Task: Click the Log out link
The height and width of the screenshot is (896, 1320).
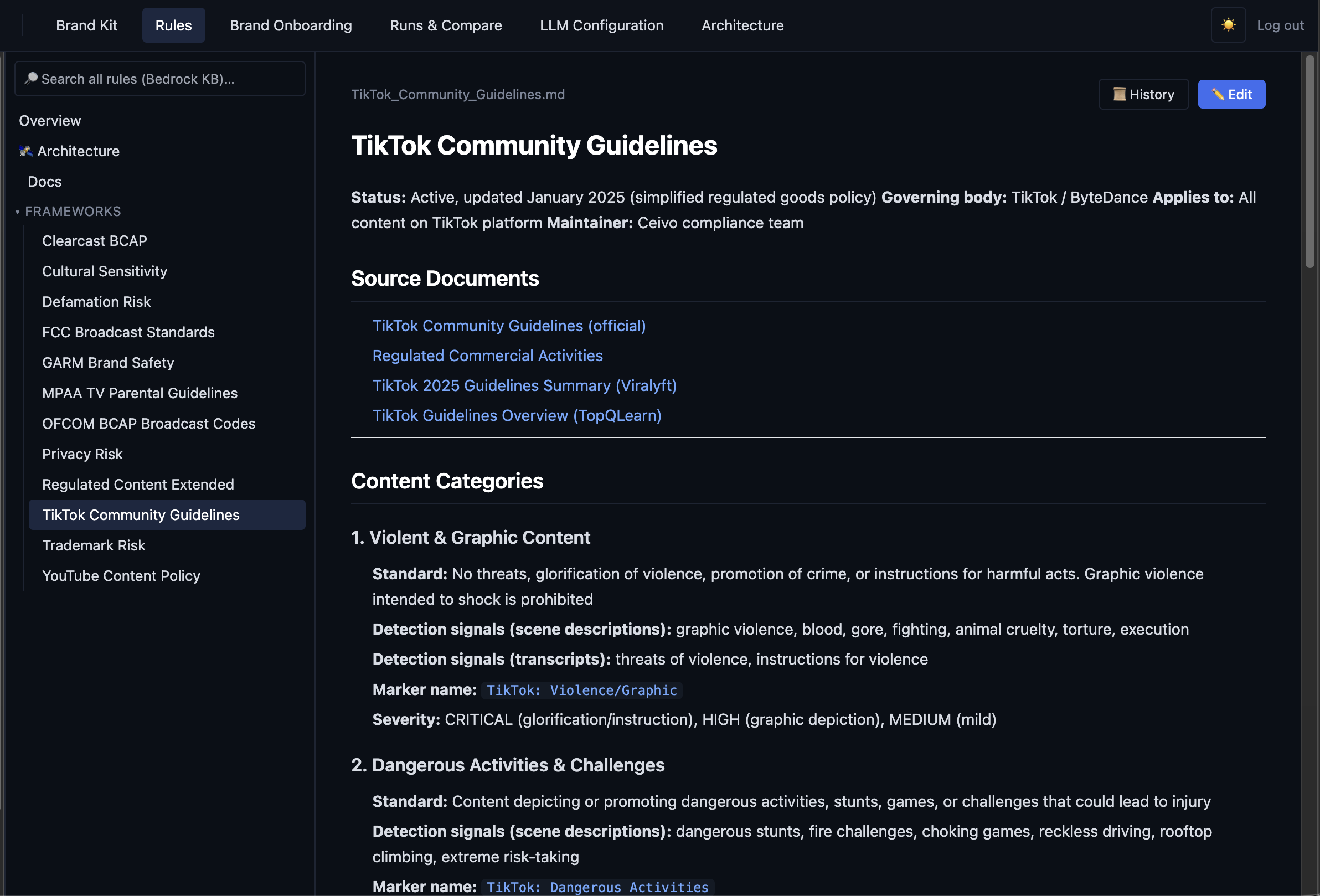Action: [x=1280, y=25]
